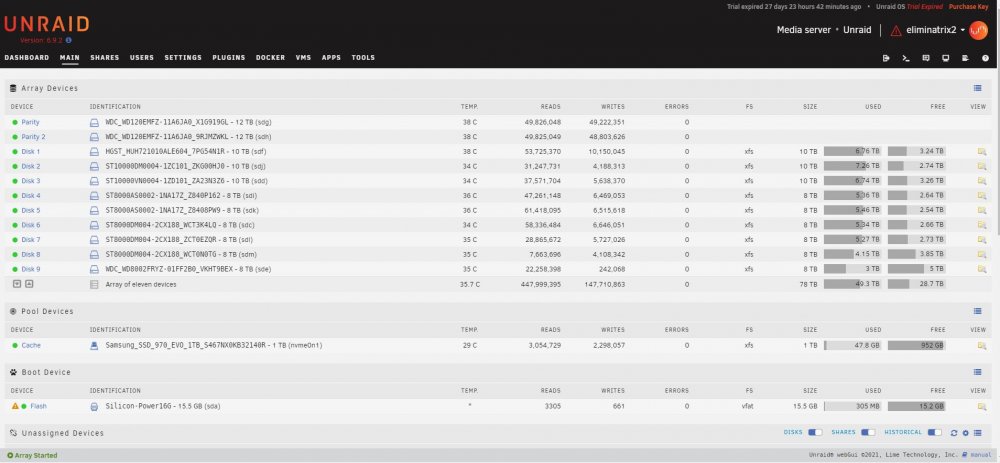Browse Disk 2 via its folder view icon
The image size is (1000, 463).
[x=982, y=166]
